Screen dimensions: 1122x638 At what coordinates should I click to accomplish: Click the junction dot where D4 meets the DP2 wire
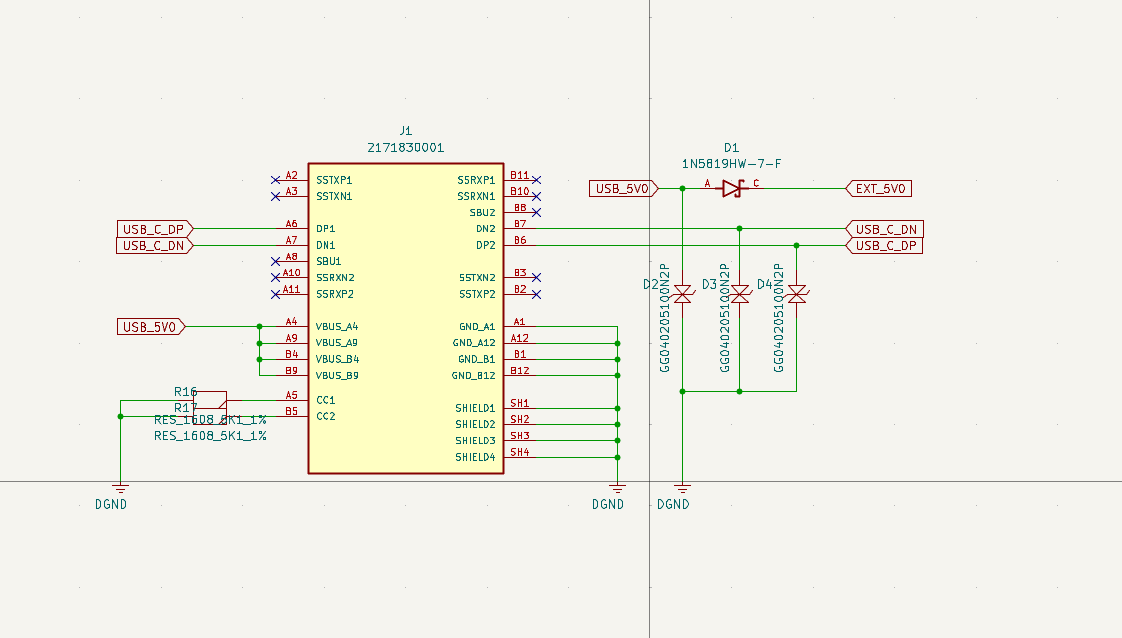[796, 245]
